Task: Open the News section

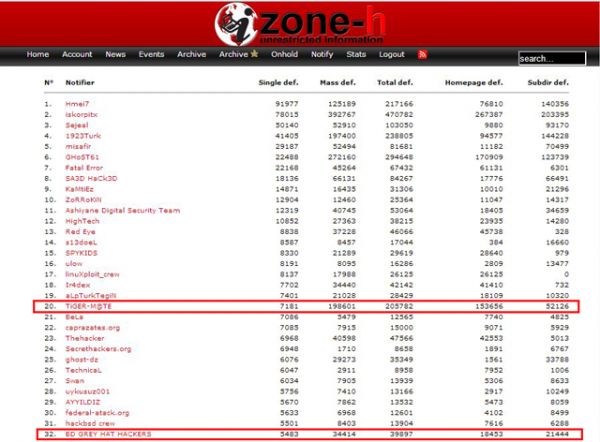Action: [116, 54]
